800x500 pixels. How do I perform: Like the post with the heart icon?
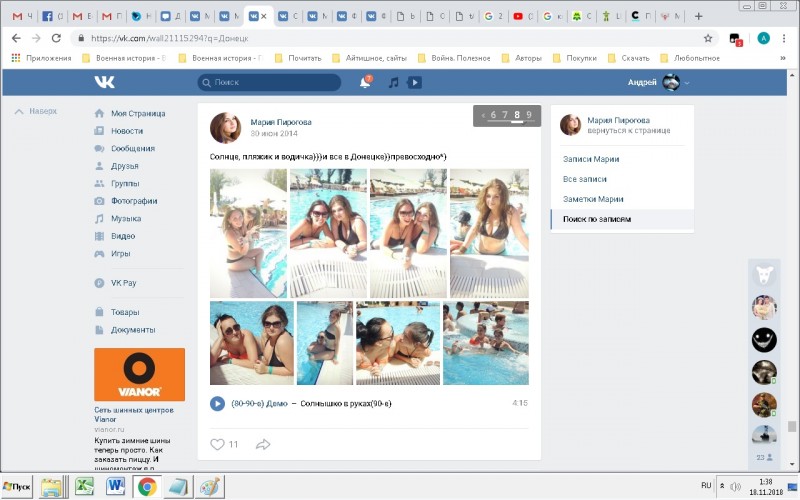point(217,444)
